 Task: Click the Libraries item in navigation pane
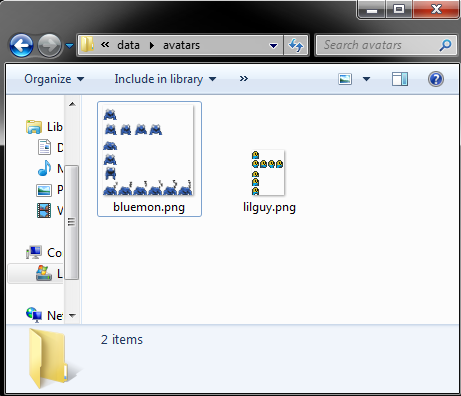pyautogui.click(x=44, y=127)
